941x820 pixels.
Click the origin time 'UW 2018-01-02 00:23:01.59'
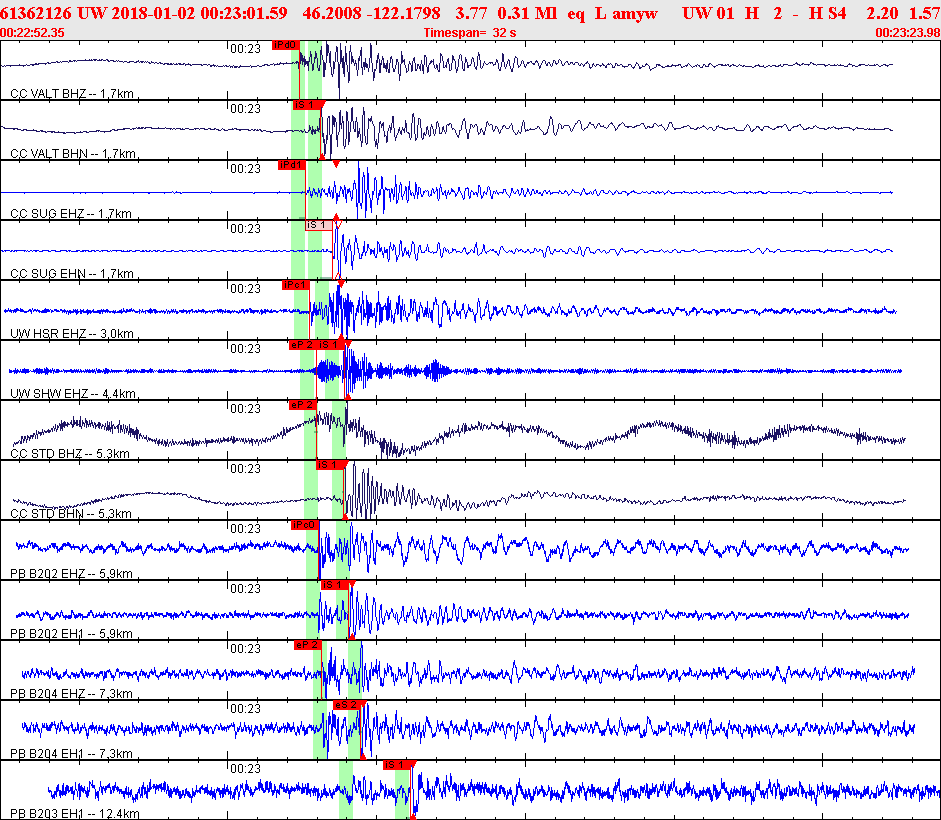[x=182, y=13]
